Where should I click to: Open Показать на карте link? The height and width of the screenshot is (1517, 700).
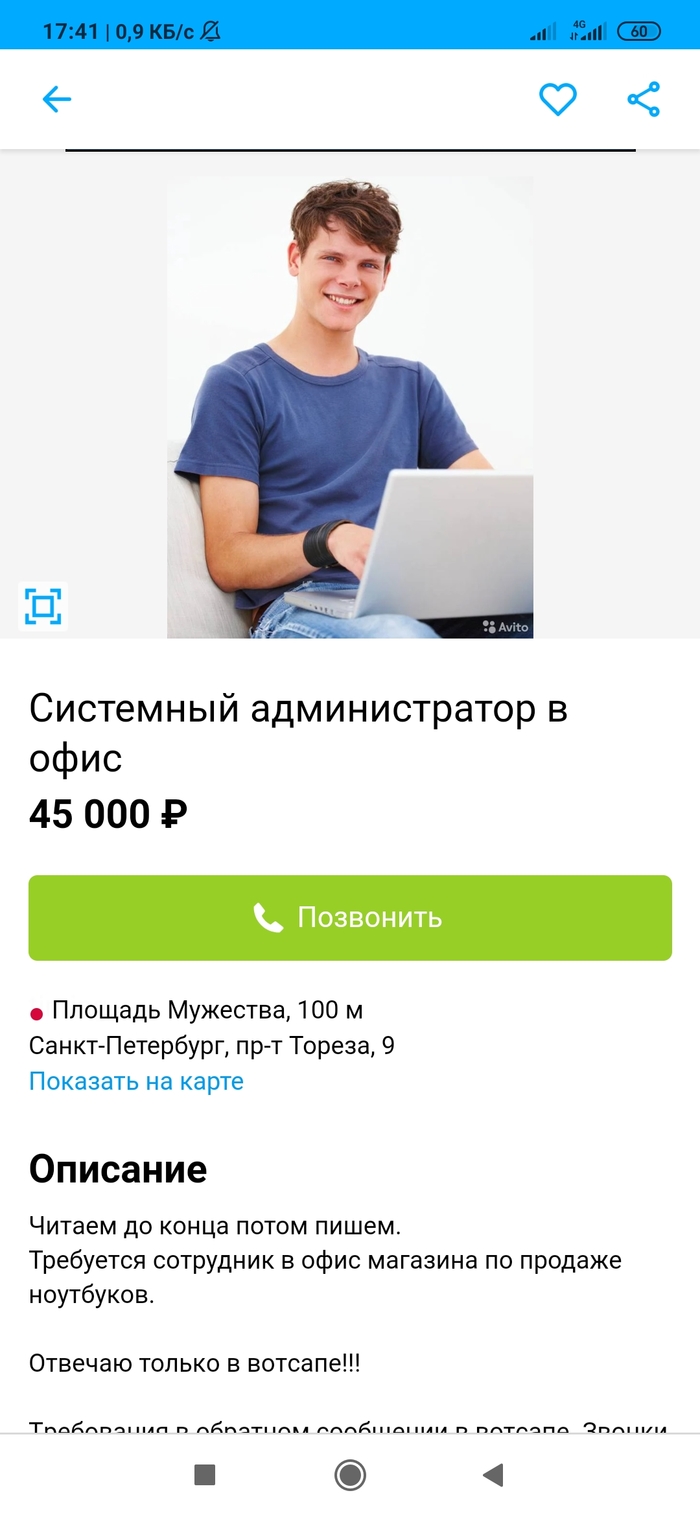[136, 1081]
